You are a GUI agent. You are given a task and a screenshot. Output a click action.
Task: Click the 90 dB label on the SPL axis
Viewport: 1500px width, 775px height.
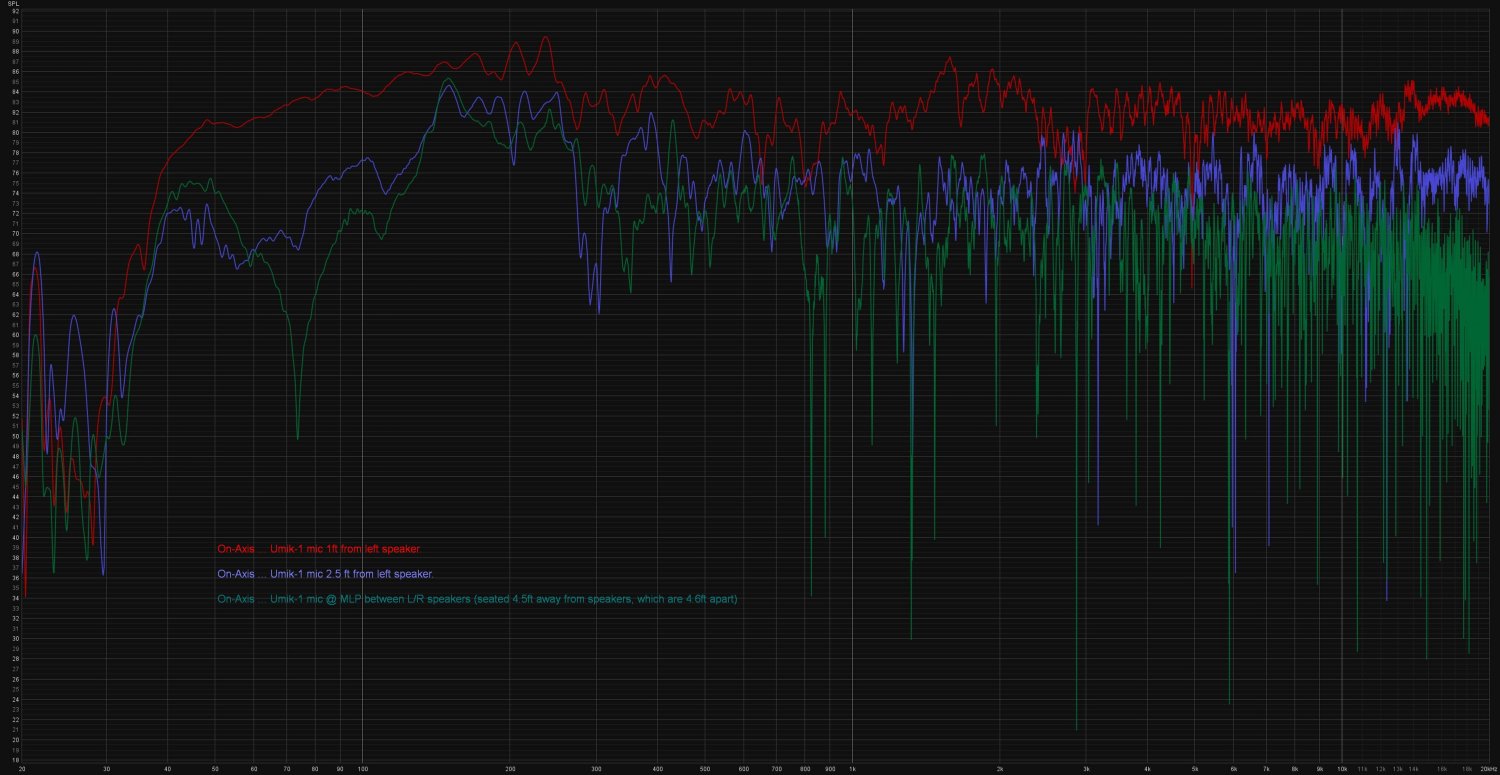(x=15, y=31)
